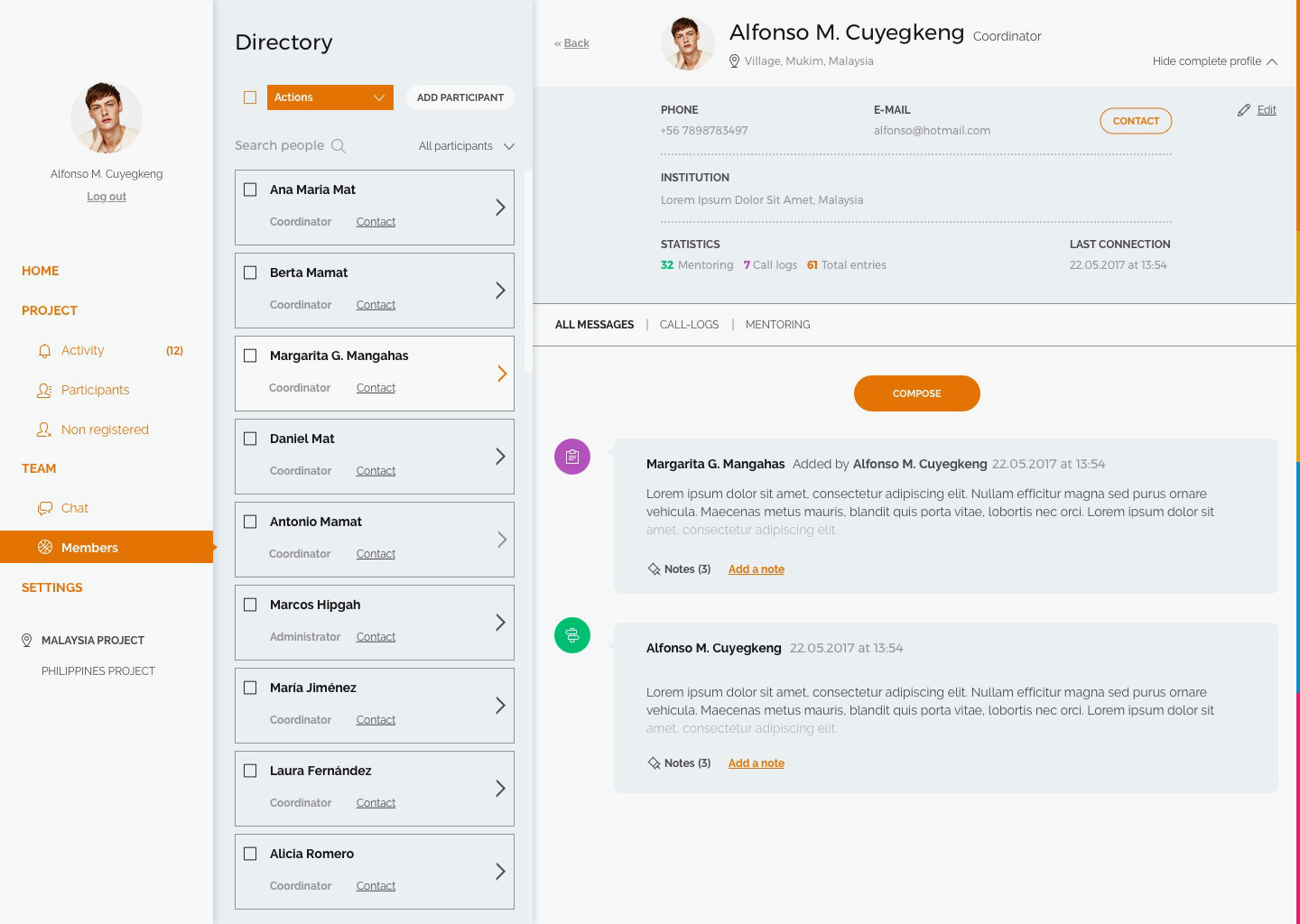Screen dimensions: 1300x924
Task: Click the green mentoring message icon
Action: click(572, 635)
